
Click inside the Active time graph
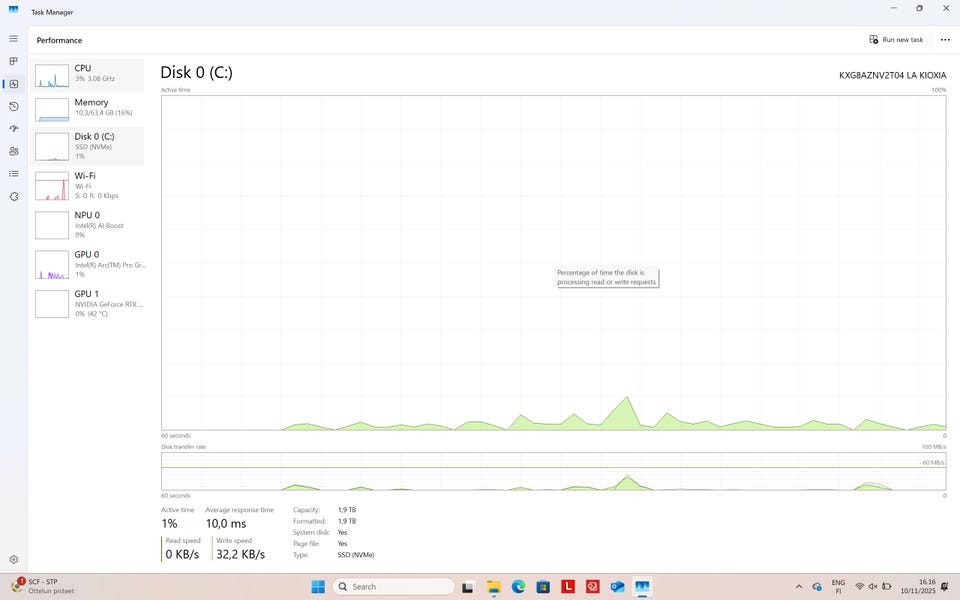(x=553, y=263)
